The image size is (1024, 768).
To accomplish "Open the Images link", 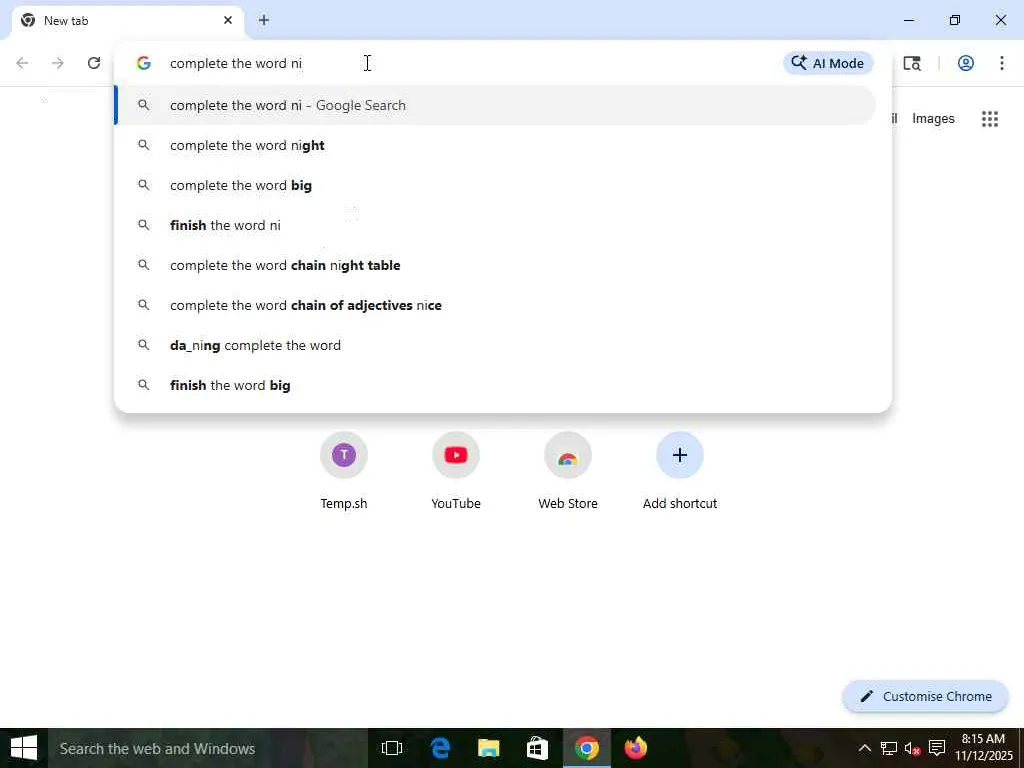I will [933, 119].
